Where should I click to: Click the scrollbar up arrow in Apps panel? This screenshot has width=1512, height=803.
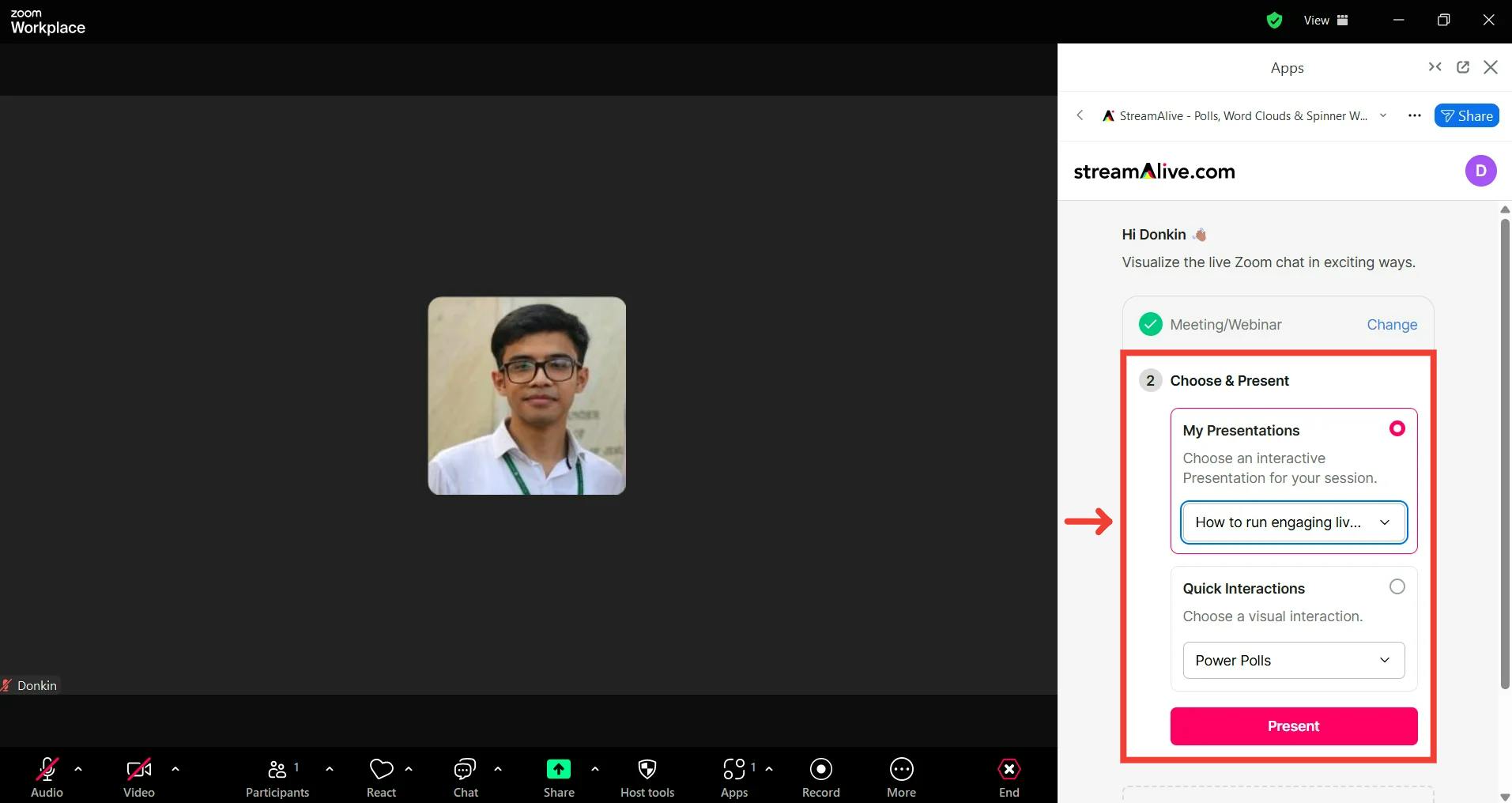pyautogui.click(x=1505, y=209)
